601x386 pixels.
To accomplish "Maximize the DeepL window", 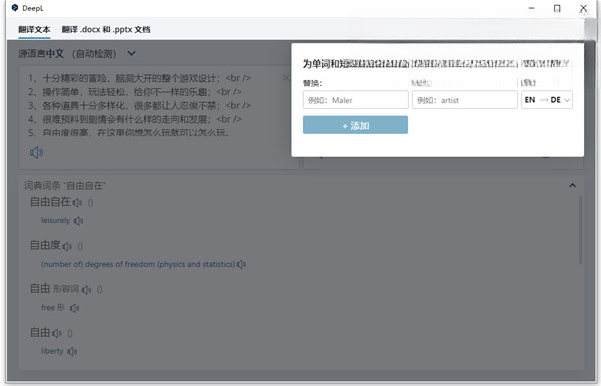I will (x=557, y=8).
